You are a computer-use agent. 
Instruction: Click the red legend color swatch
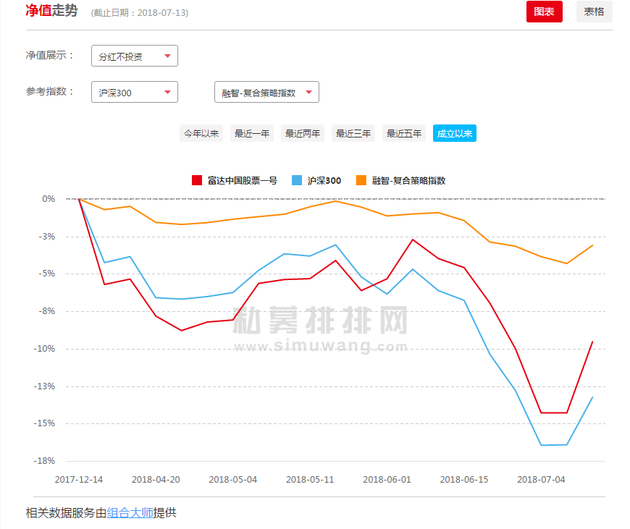tap(196, 181)
